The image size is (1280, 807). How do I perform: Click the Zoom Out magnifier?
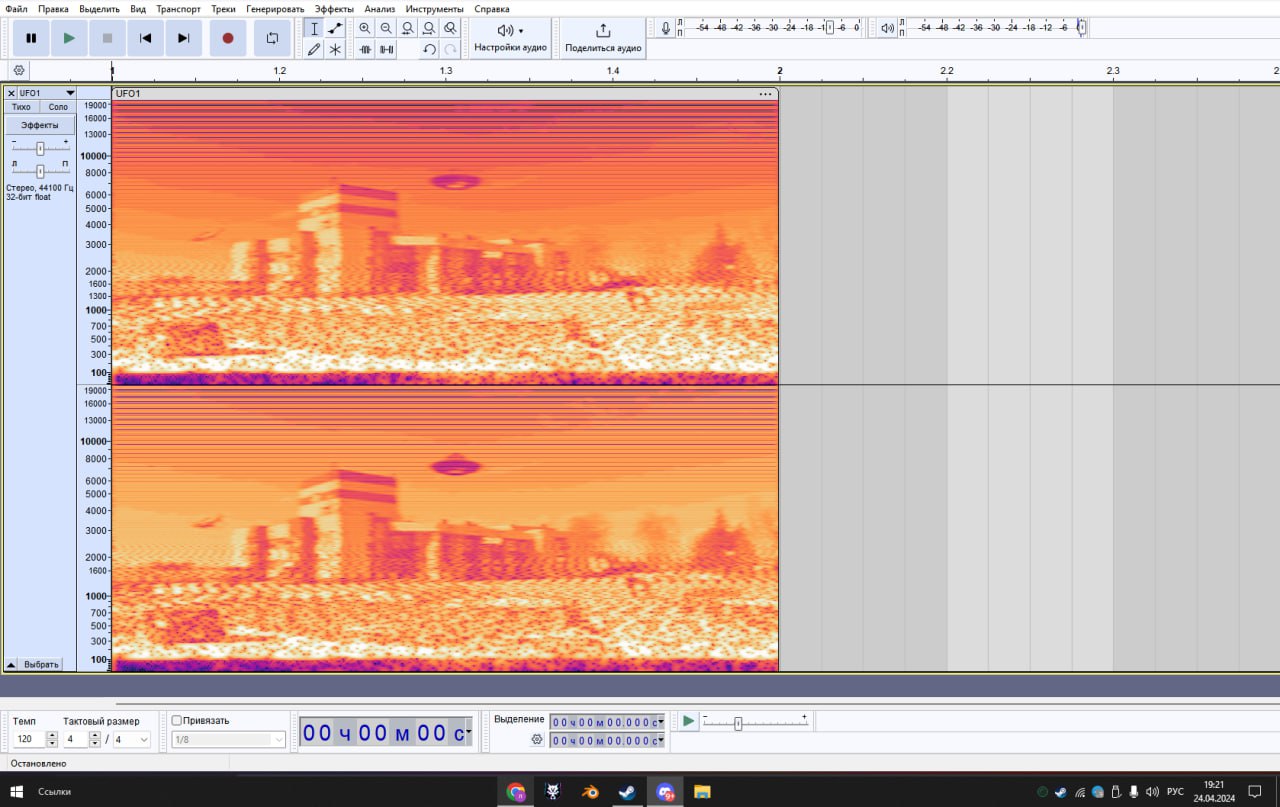point(386,29)
